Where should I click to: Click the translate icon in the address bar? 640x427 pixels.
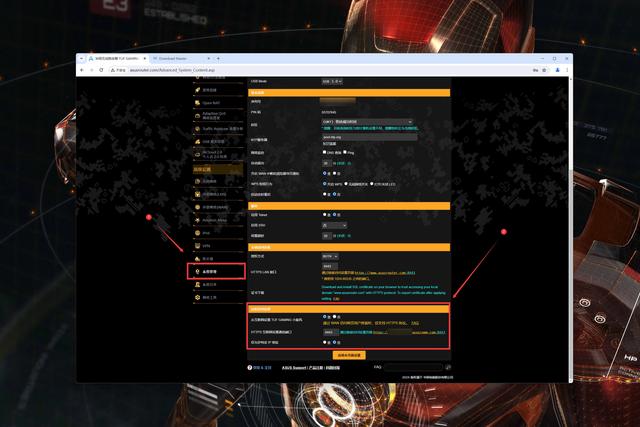click(535, 70)
